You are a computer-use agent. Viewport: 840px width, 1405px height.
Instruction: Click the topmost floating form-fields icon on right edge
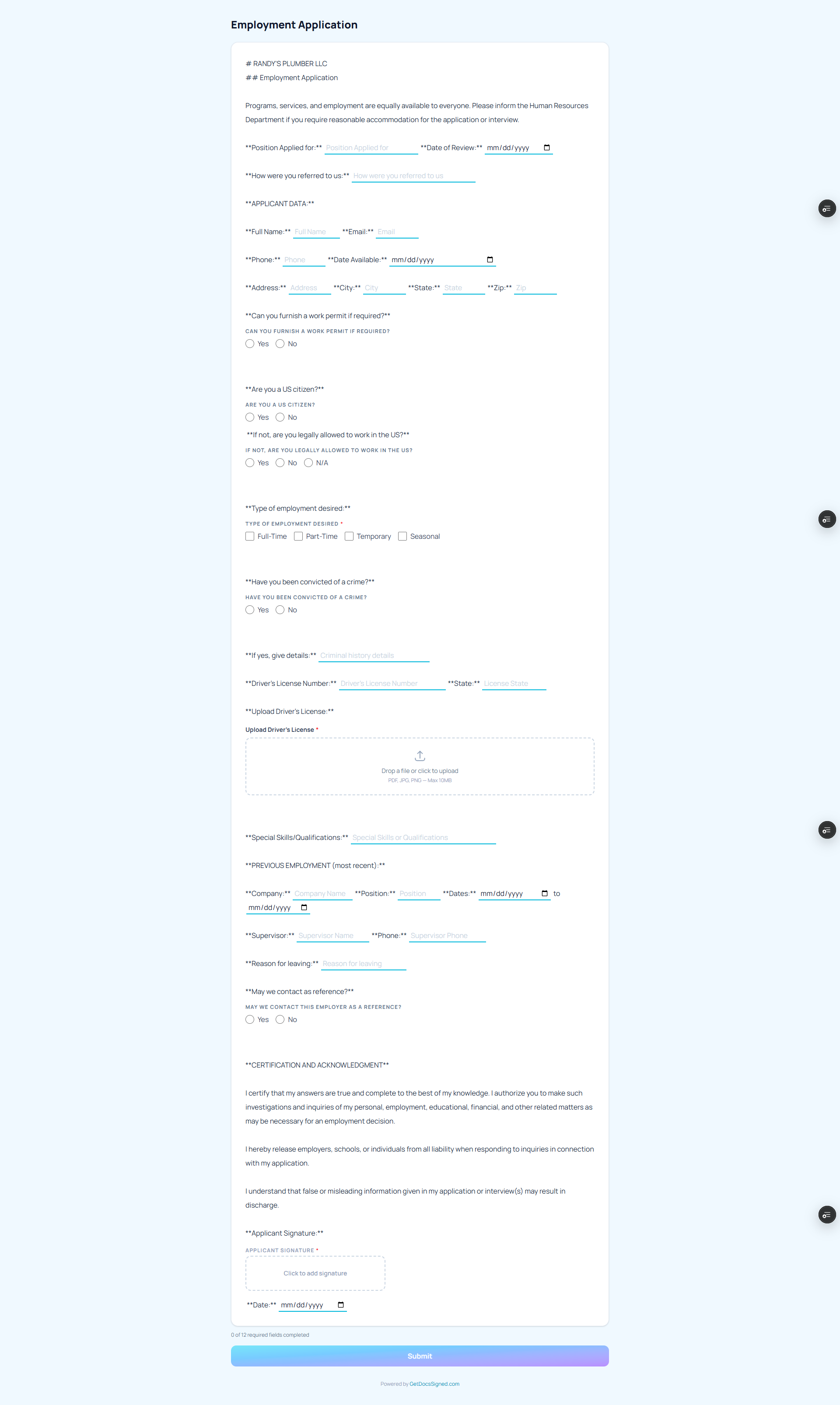click(827, 208)
